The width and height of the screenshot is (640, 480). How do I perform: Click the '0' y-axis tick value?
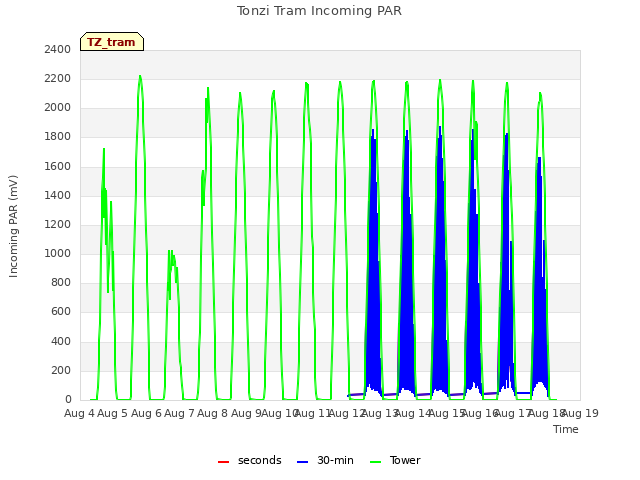(68, 399)
